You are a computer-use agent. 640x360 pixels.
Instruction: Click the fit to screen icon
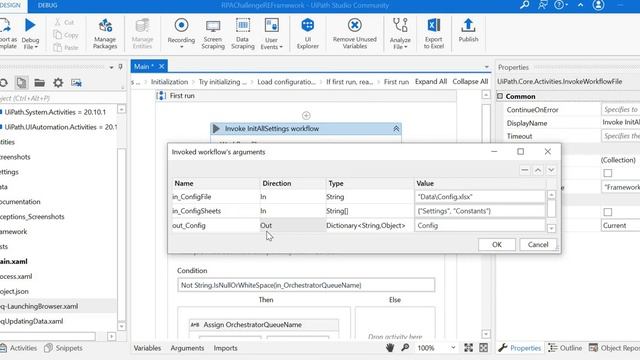(x=468, y=348)
